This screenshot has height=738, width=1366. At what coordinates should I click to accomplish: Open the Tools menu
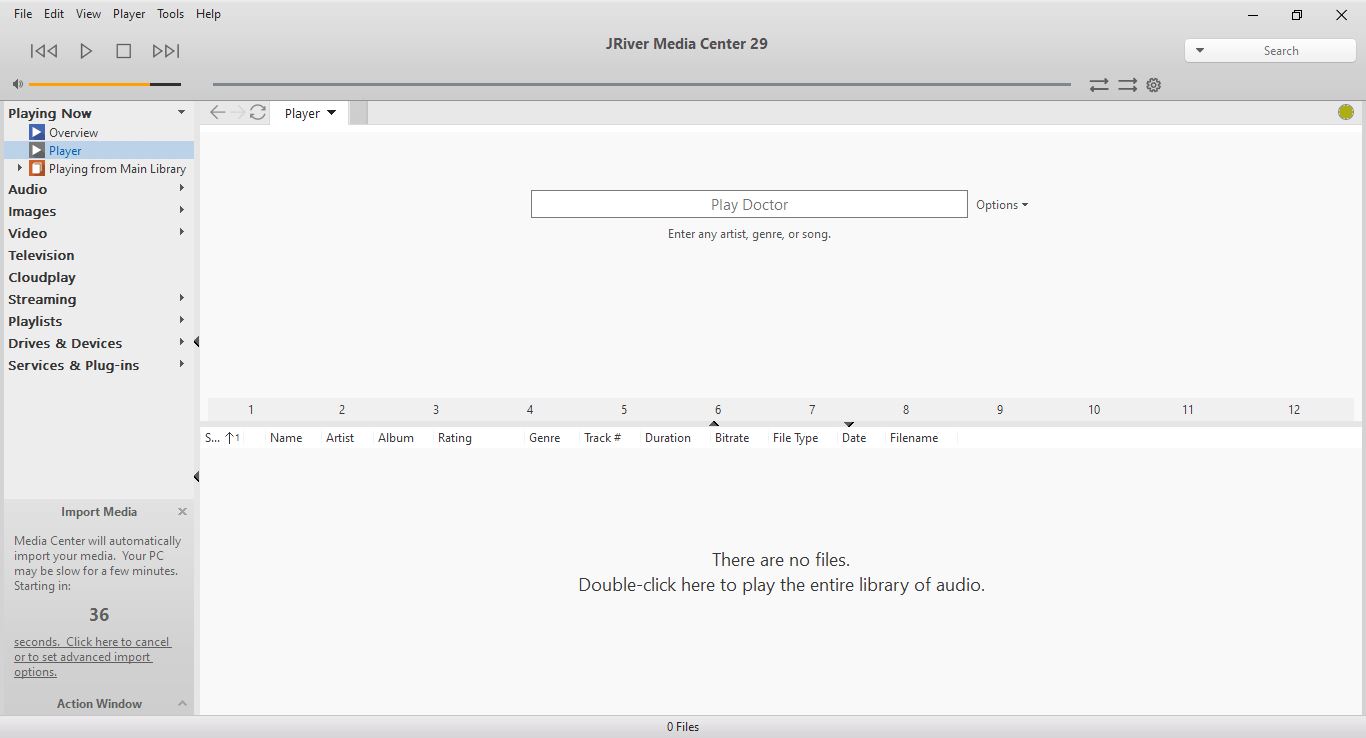click(x=171, y=14)
